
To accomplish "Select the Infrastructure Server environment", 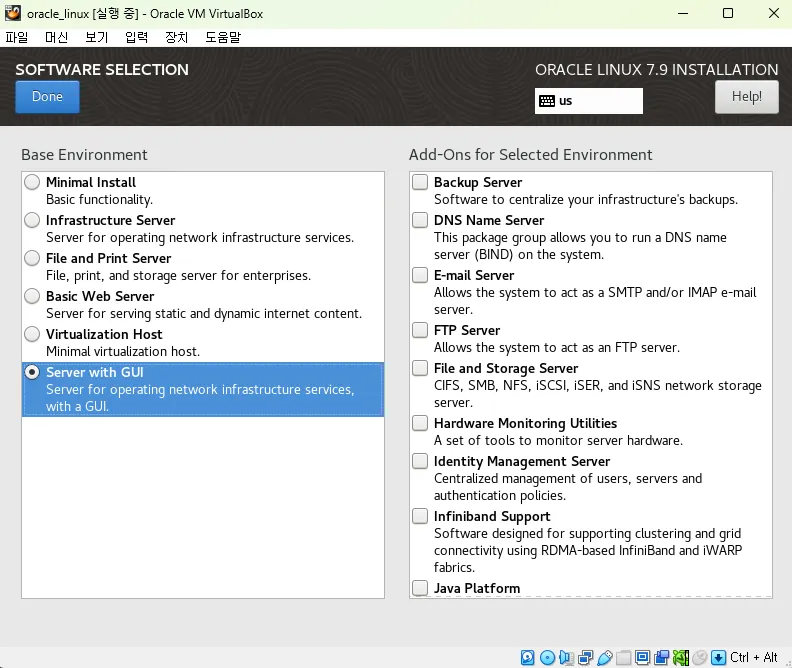I will pos(32,220).
